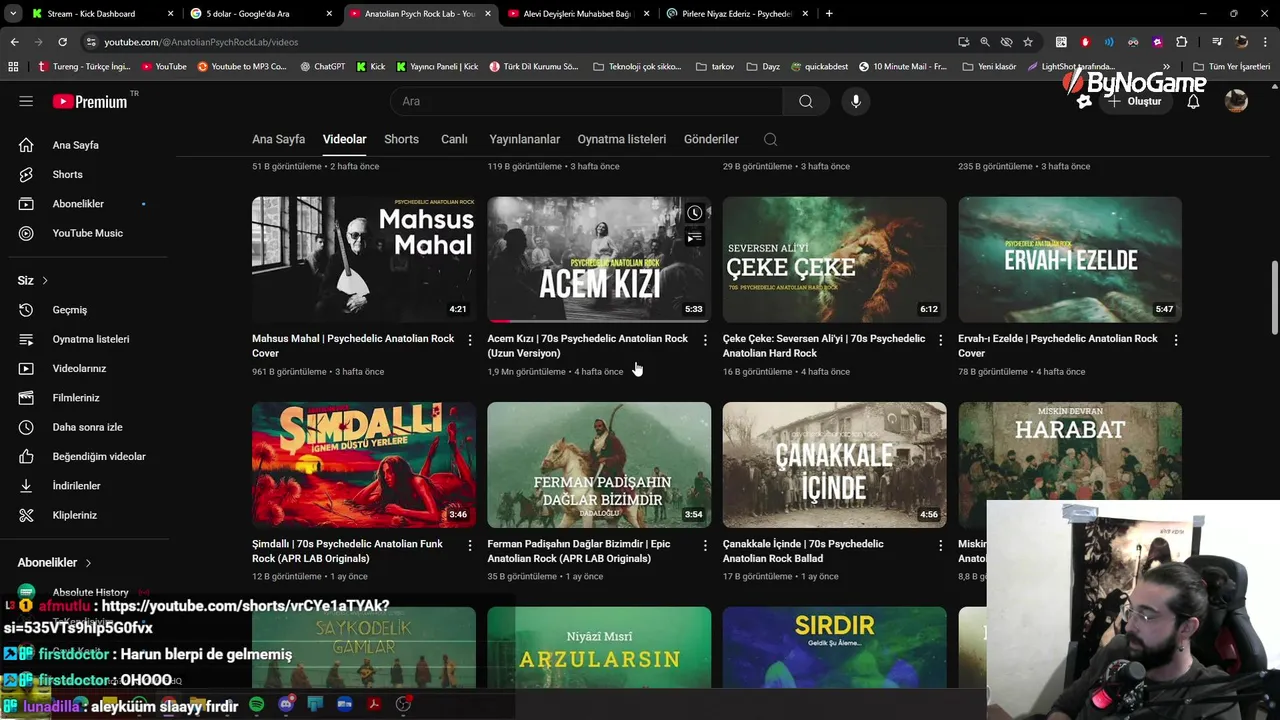This screenshot has width=1280, height=720.
Task: Switch to the Gönderiler tab
Action: pyautogui.click(x=711, y=139)
